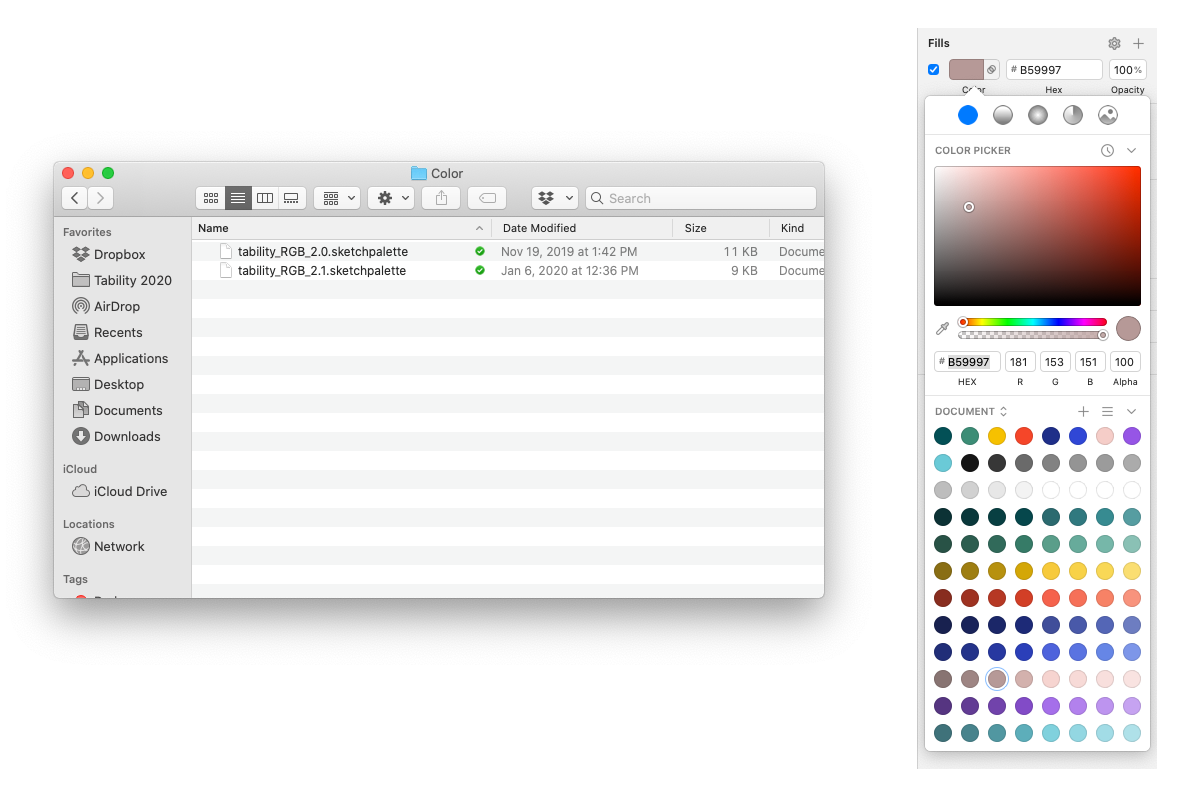Open blend mode icon beside fill swatch
The width and height of the screenshot is (1193, 801).
991,70
